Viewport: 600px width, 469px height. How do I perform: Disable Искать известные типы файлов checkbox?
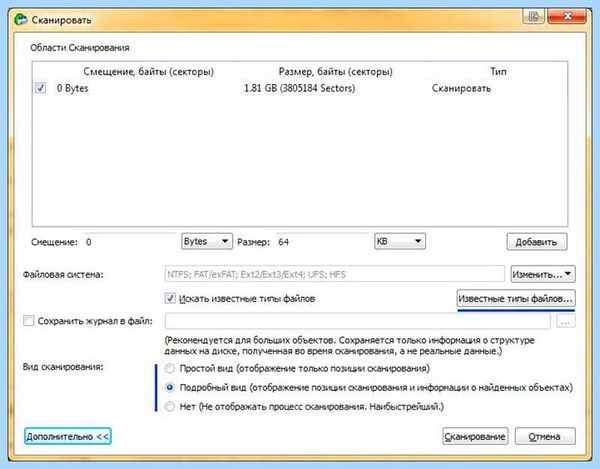(170, 298)
